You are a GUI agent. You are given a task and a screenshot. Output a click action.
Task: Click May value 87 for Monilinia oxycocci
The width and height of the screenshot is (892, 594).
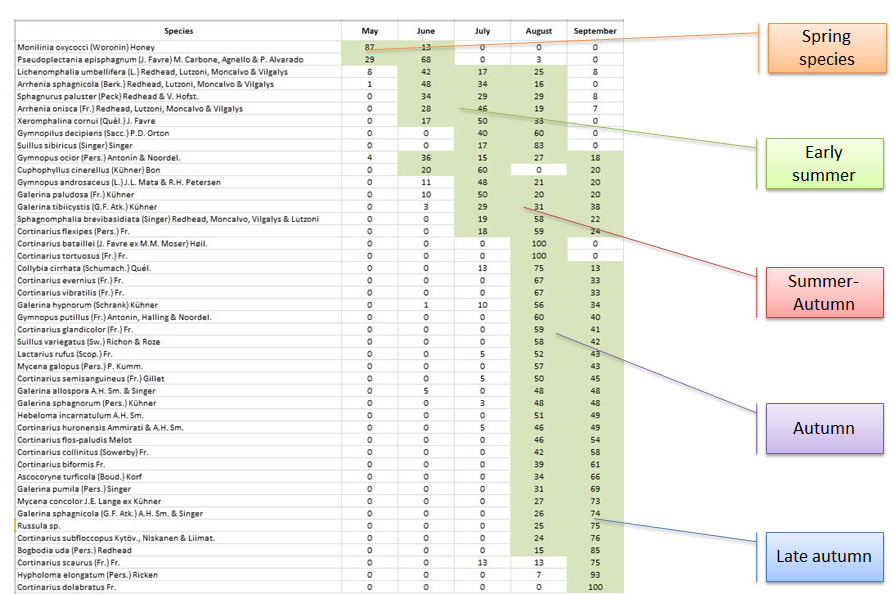point(369,47)
